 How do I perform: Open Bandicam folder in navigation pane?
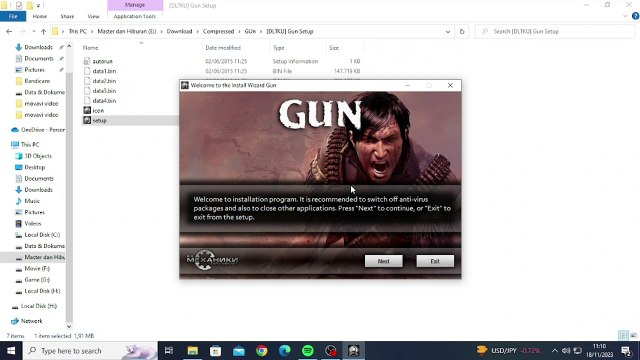click(x=37, y=81)
